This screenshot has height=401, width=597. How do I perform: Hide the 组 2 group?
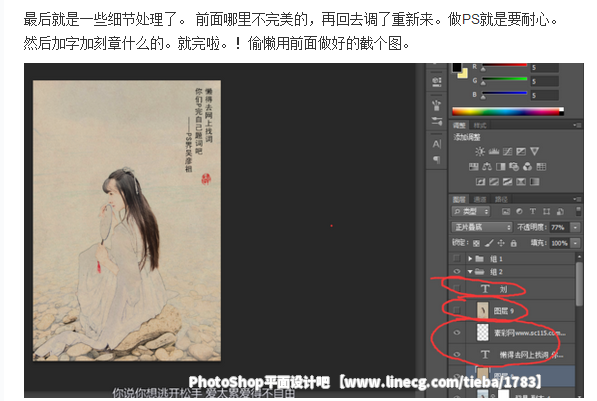pos(457,272)
